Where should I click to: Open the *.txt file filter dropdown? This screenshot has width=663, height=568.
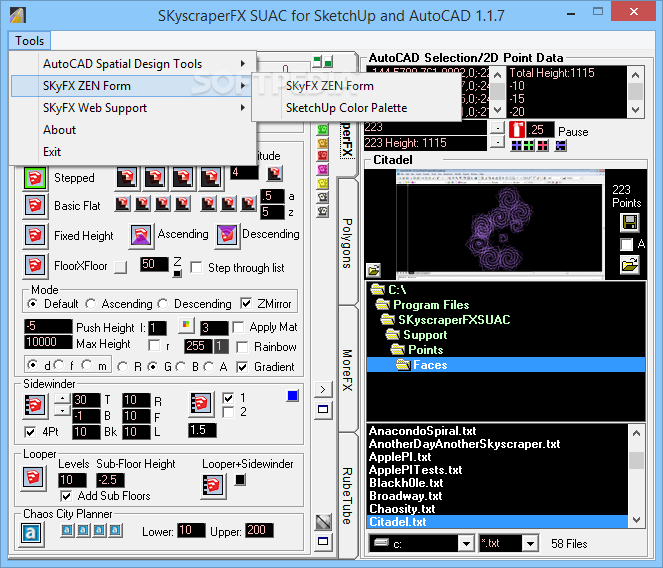[x=530, y=543]
